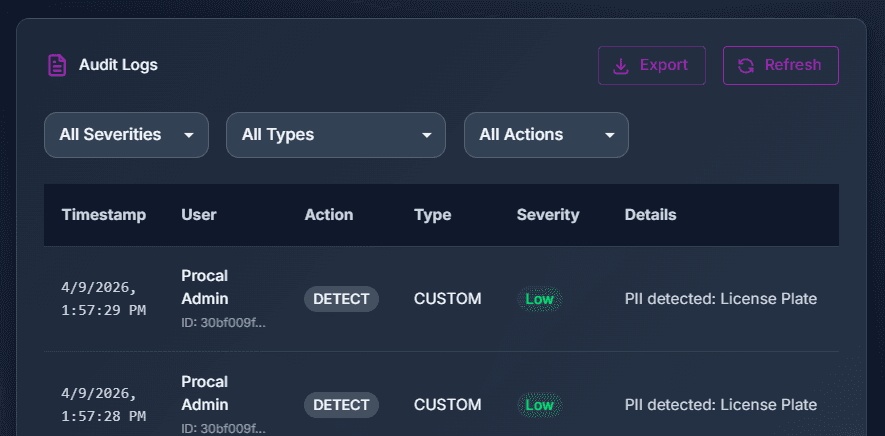Click the Audit Logs document icon
The width and height of the screenshot is (885, 436).
tap(57, 65)
